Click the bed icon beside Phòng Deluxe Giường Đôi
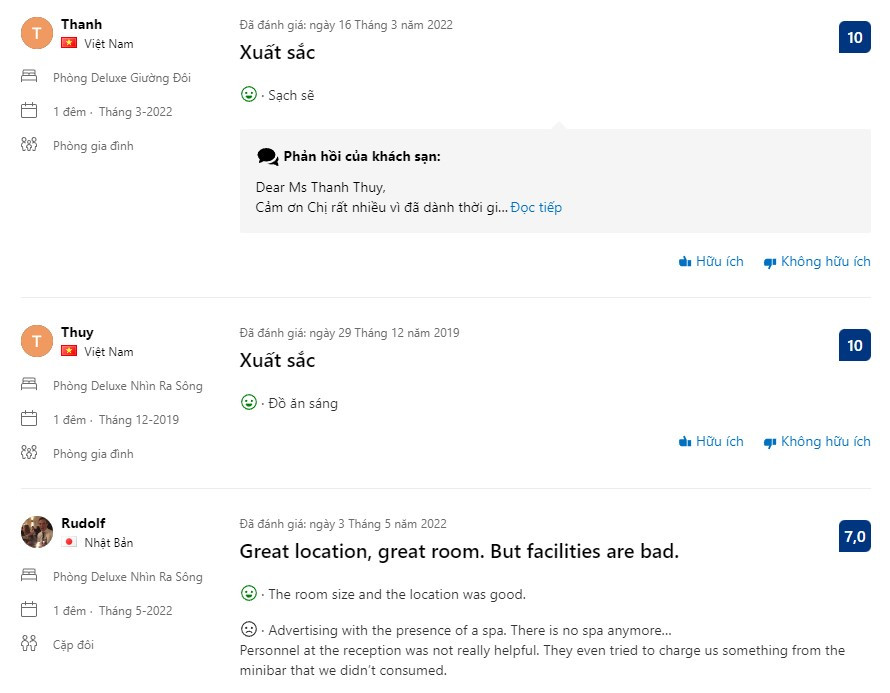Viewport: 890px width, 693px height. point(29,77)
